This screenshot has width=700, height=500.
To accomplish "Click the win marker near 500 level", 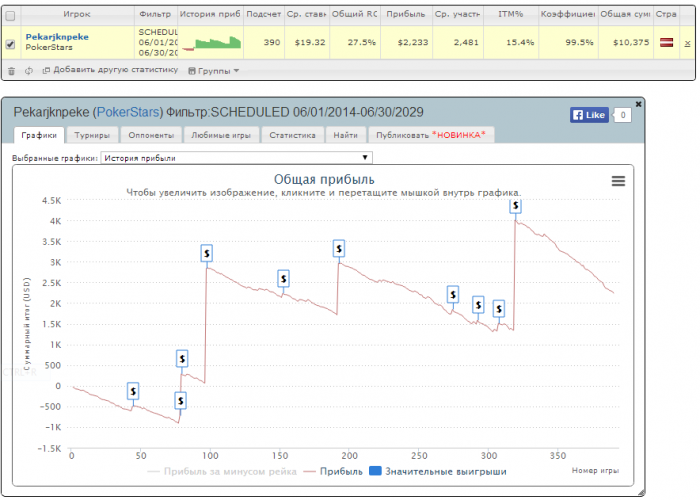I will pyautogui.click(x=182, y=358).
